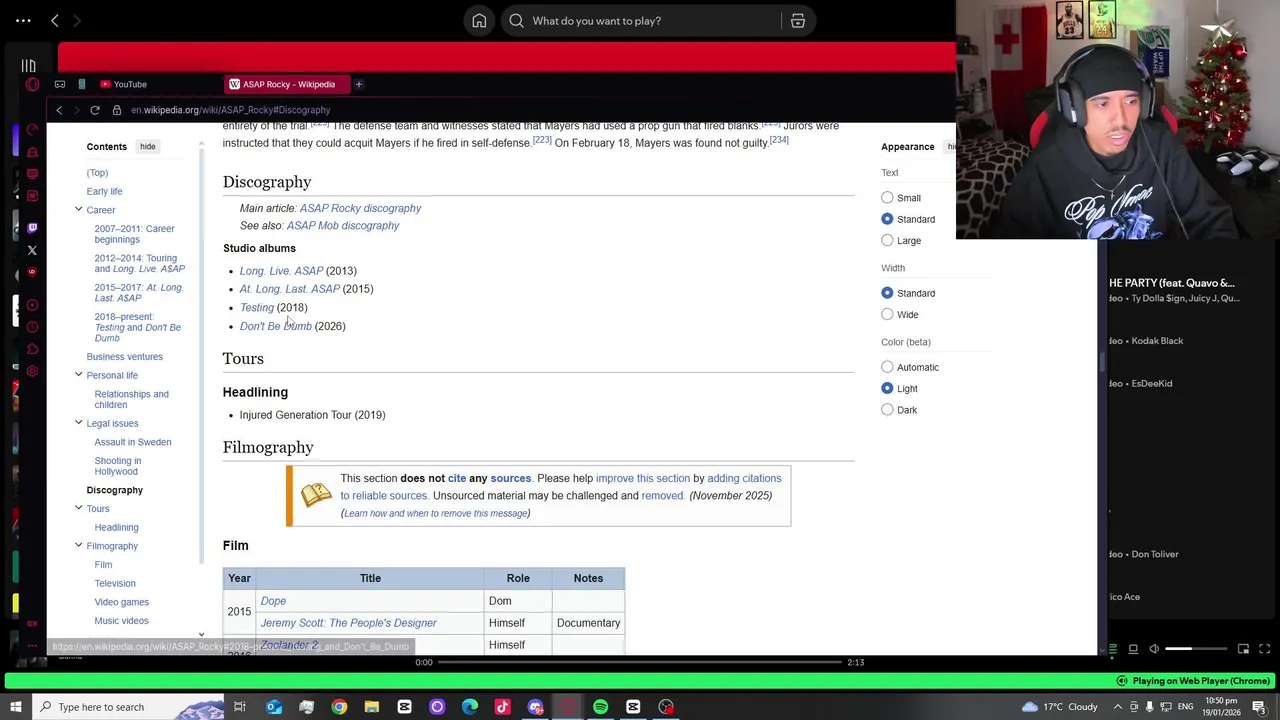This screenshot has height=720, width=1280.
Task: Open Google Chrome from the taskbar
Action: [339, 707]
